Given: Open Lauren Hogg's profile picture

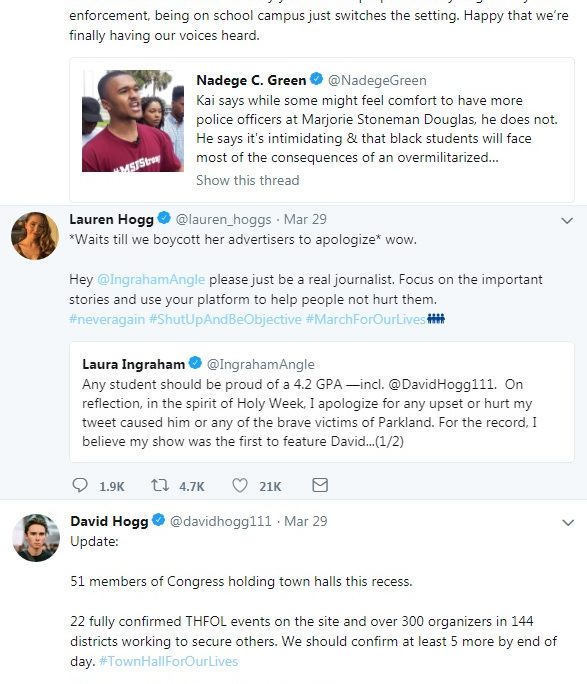Looking at the screenshot, I should tap(35, 236).
